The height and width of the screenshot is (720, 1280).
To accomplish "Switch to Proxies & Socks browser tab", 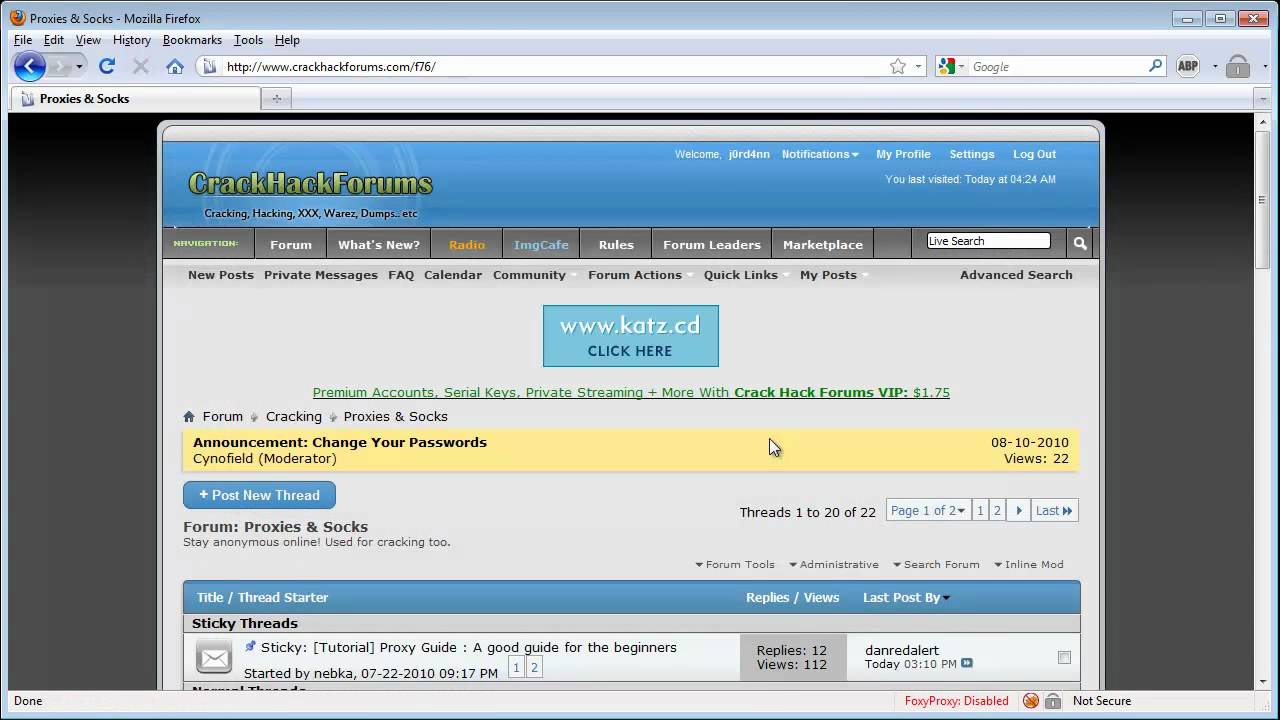I will 135,98.
